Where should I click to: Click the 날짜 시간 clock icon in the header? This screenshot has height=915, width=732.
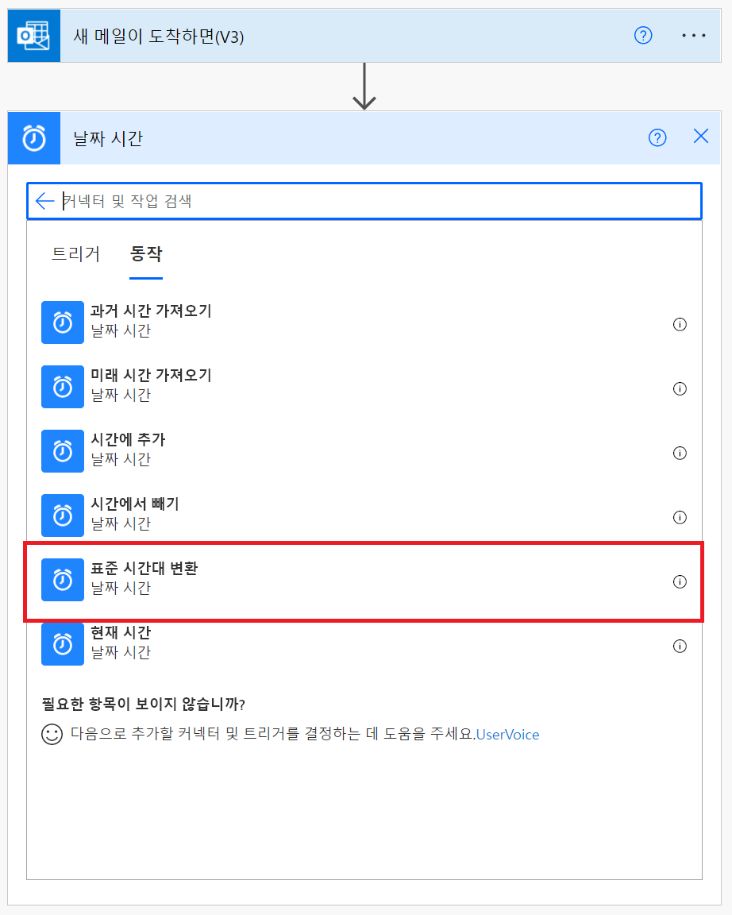tap(34, 138)
